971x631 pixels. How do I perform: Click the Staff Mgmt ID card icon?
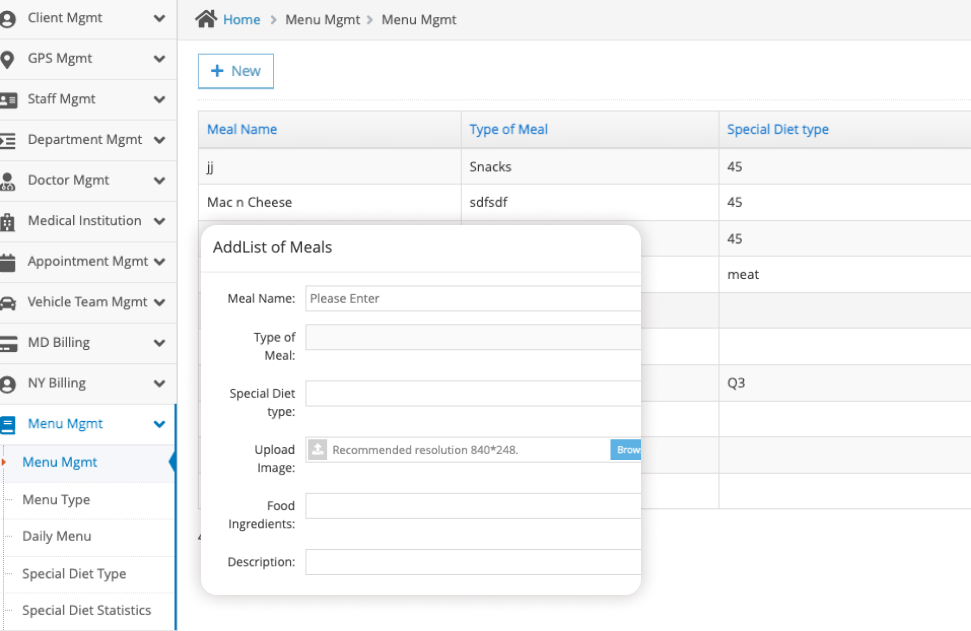pos(8,100)
